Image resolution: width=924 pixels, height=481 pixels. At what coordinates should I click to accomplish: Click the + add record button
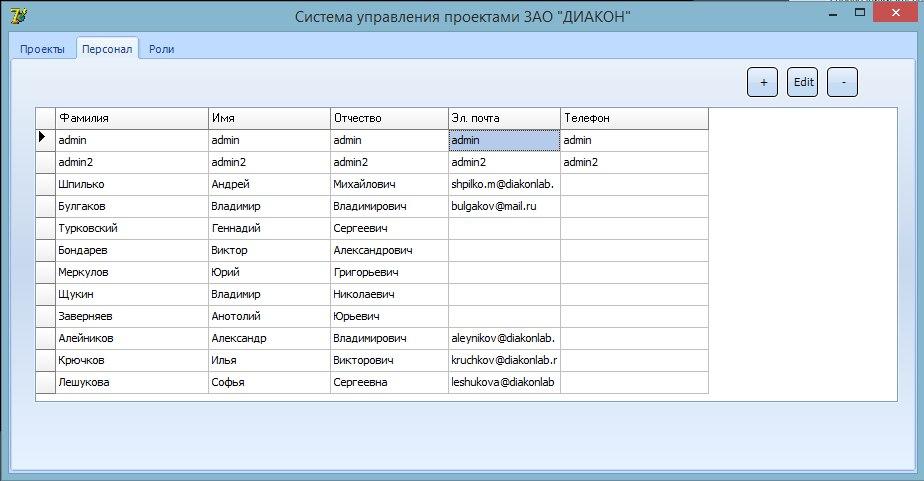(763, 82)
